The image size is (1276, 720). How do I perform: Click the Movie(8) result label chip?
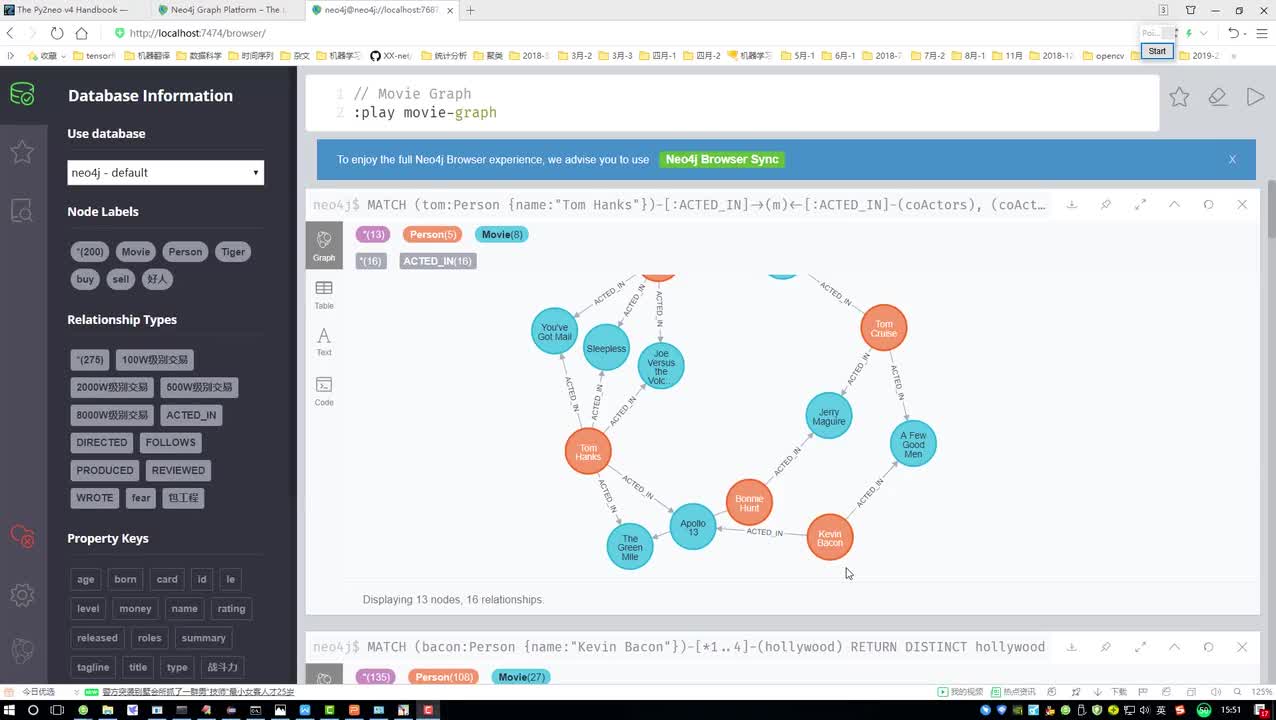tap(502, 234)
